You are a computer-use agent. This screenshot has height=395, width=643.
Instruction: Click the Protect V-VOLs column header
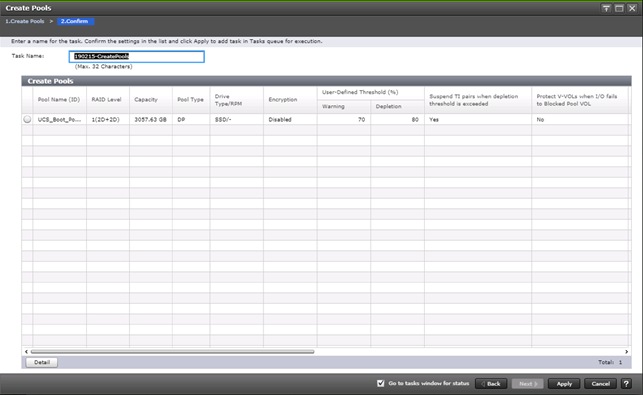point(580,100)
